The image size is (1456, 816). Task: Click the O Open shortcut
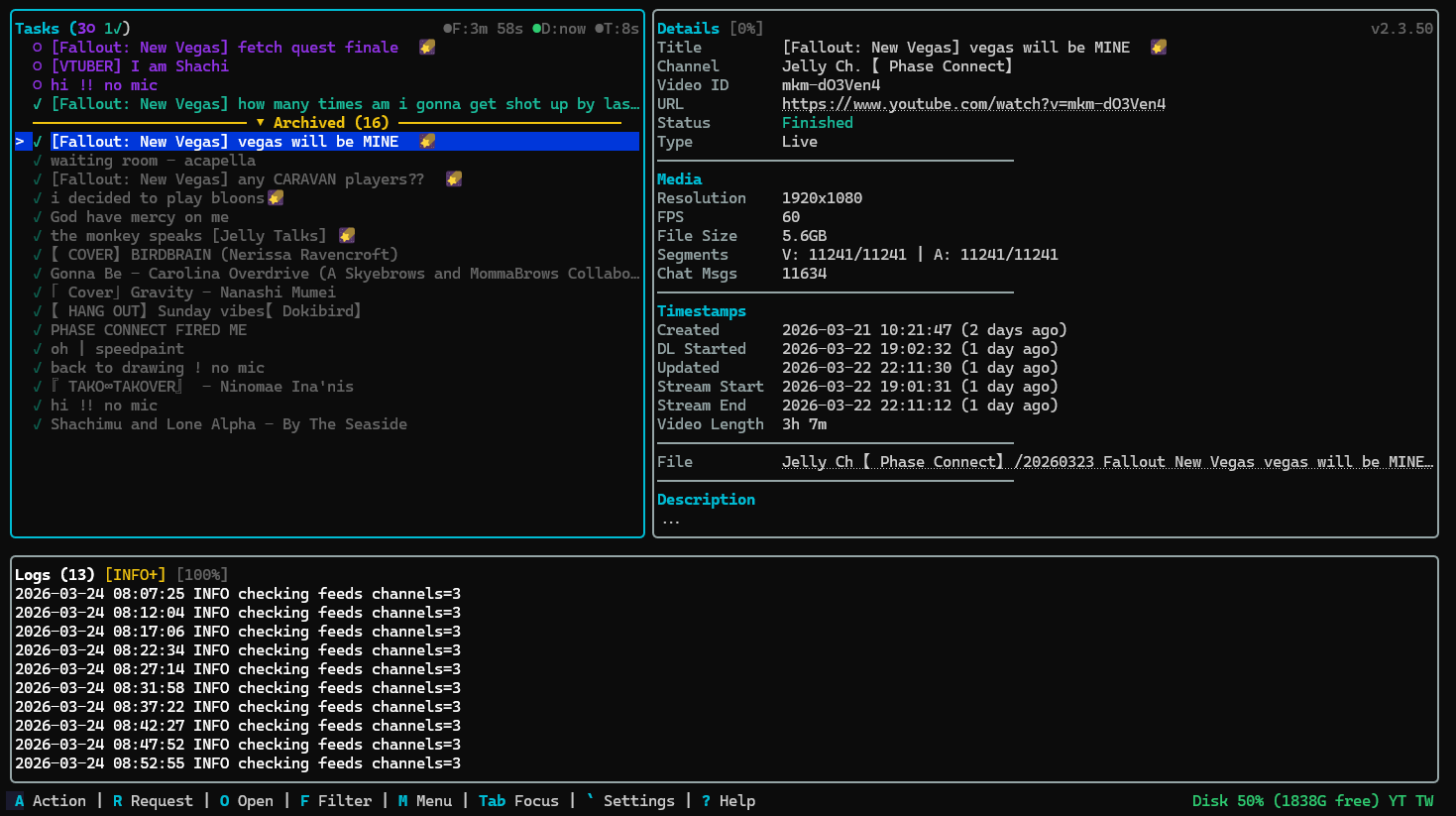pos(247,801)
